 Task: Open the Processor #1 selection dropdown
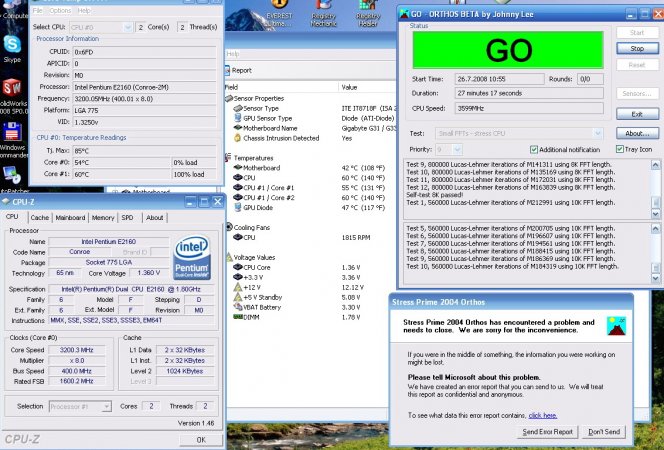107,406
